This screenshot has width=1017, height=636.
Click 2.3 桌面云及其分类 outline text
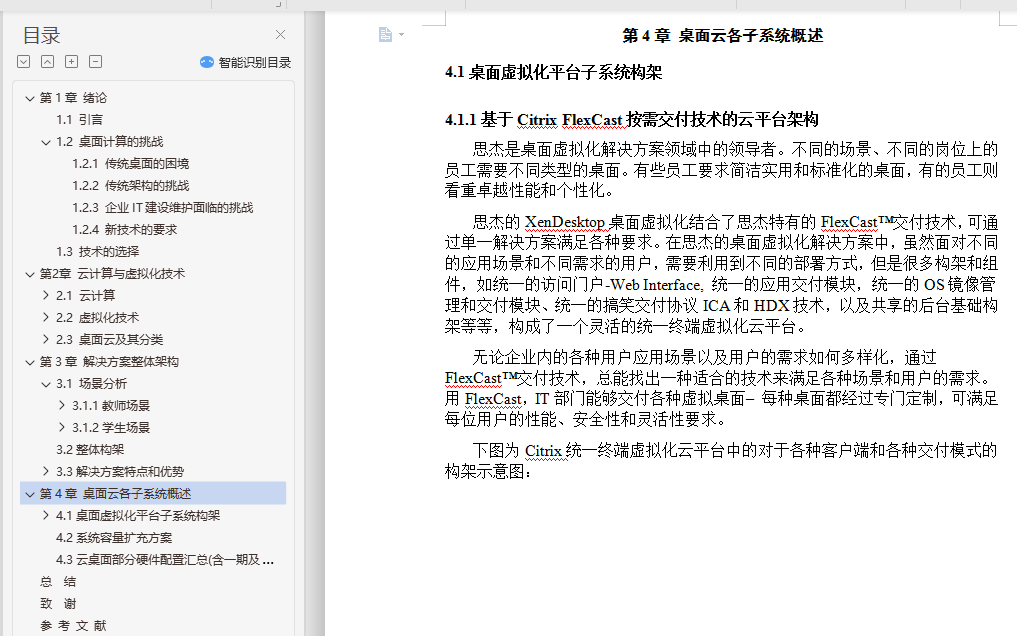point(110,340)
